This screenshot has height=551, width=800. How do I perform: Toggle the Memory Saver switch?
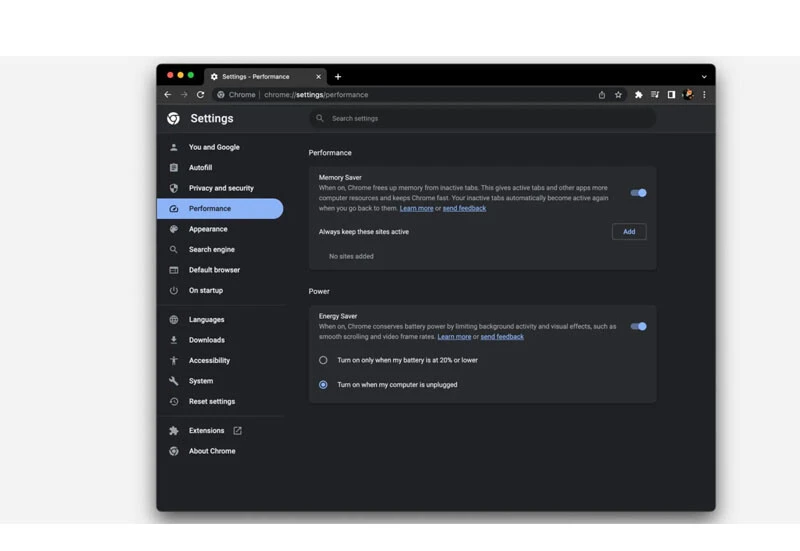[x=638, y=193]
